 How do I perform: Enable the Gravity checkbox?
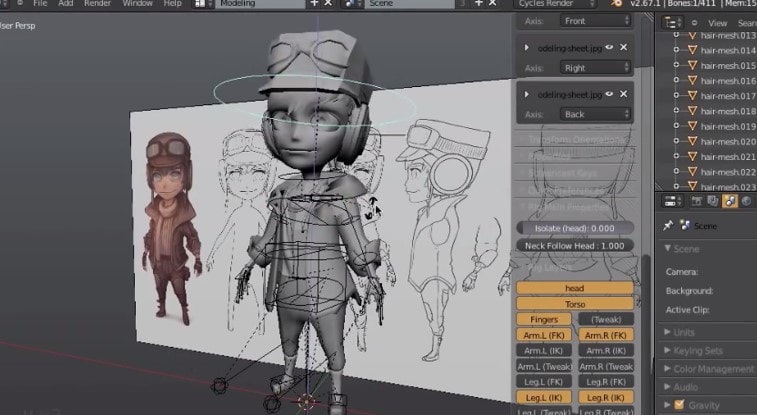tap(680, 404)
